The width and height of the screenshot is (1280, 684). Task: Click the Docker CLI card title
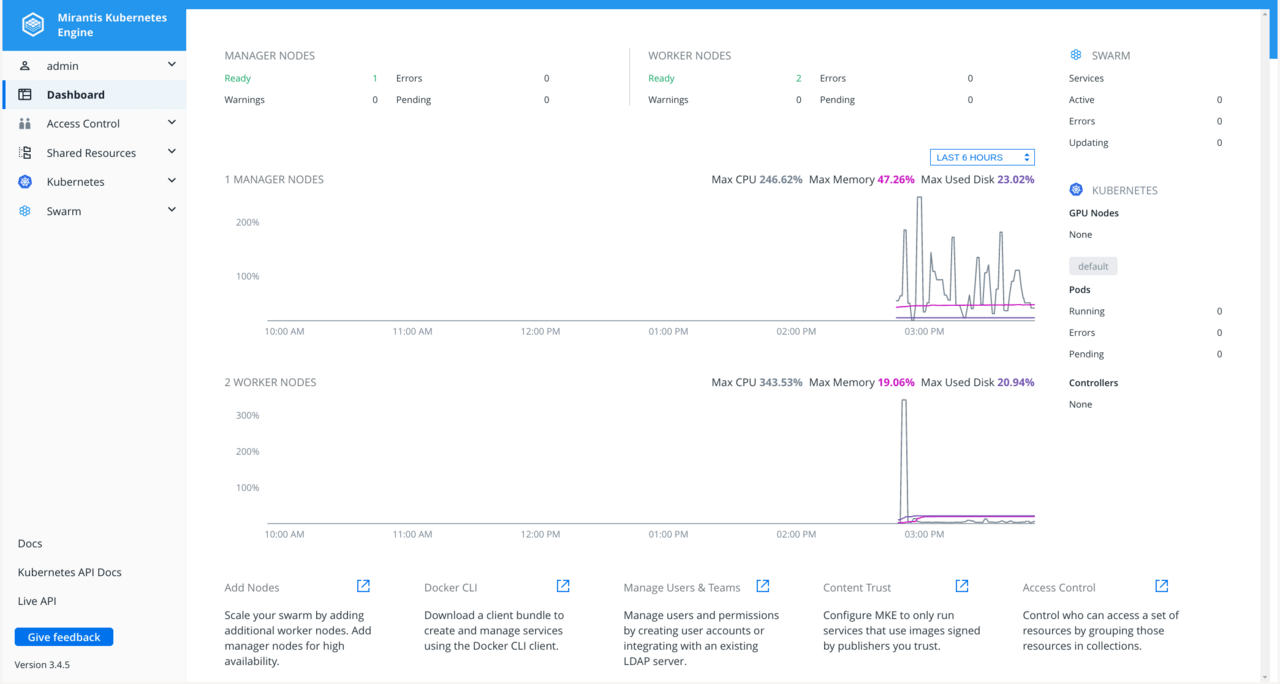pos(450,588)
